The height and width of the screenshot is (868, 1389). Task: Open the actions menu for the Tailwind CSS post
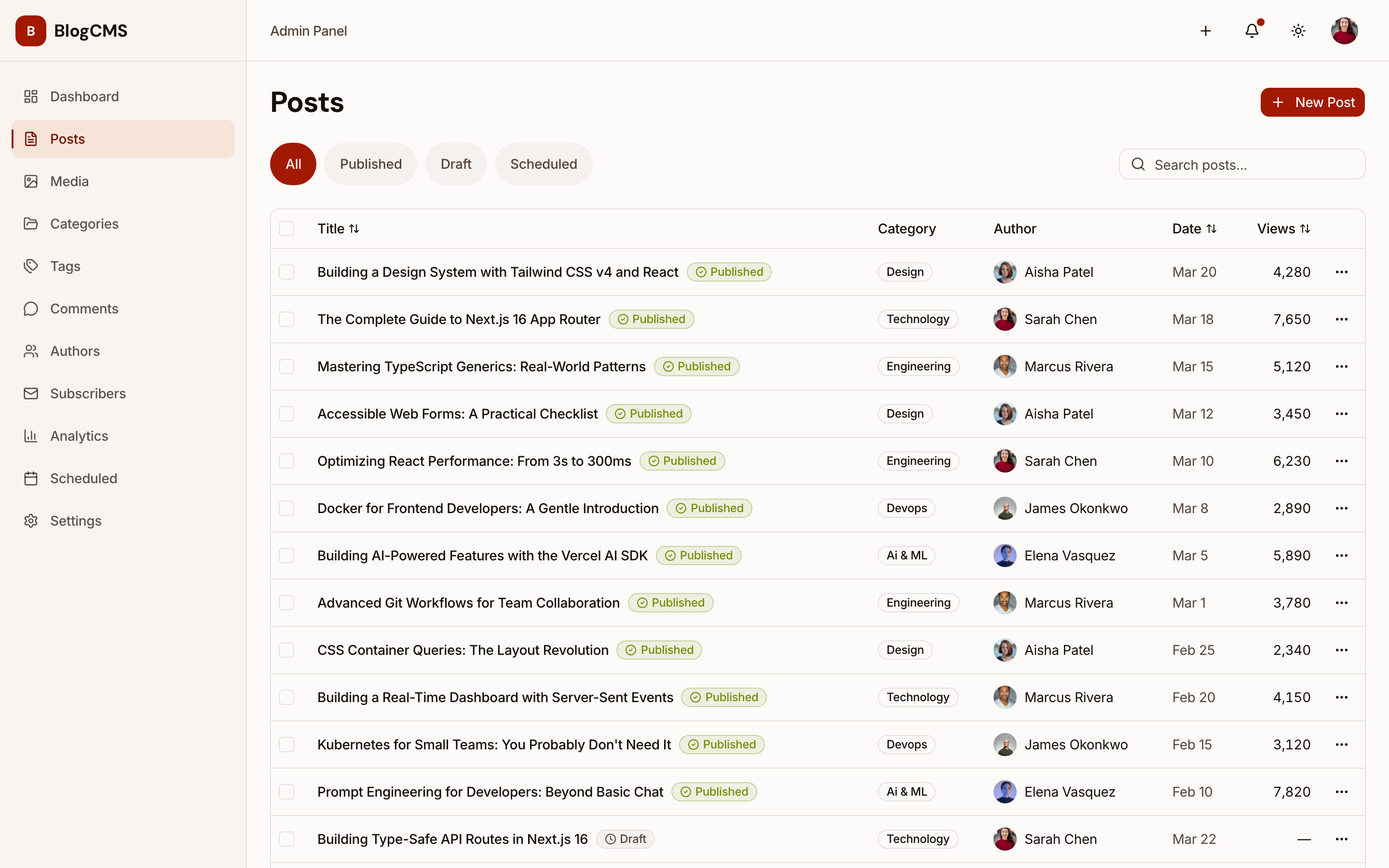1342,271
